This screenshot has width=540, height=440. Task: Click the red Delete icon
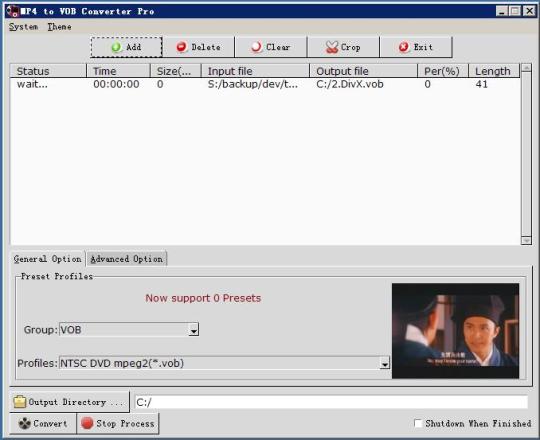[181, 47]
